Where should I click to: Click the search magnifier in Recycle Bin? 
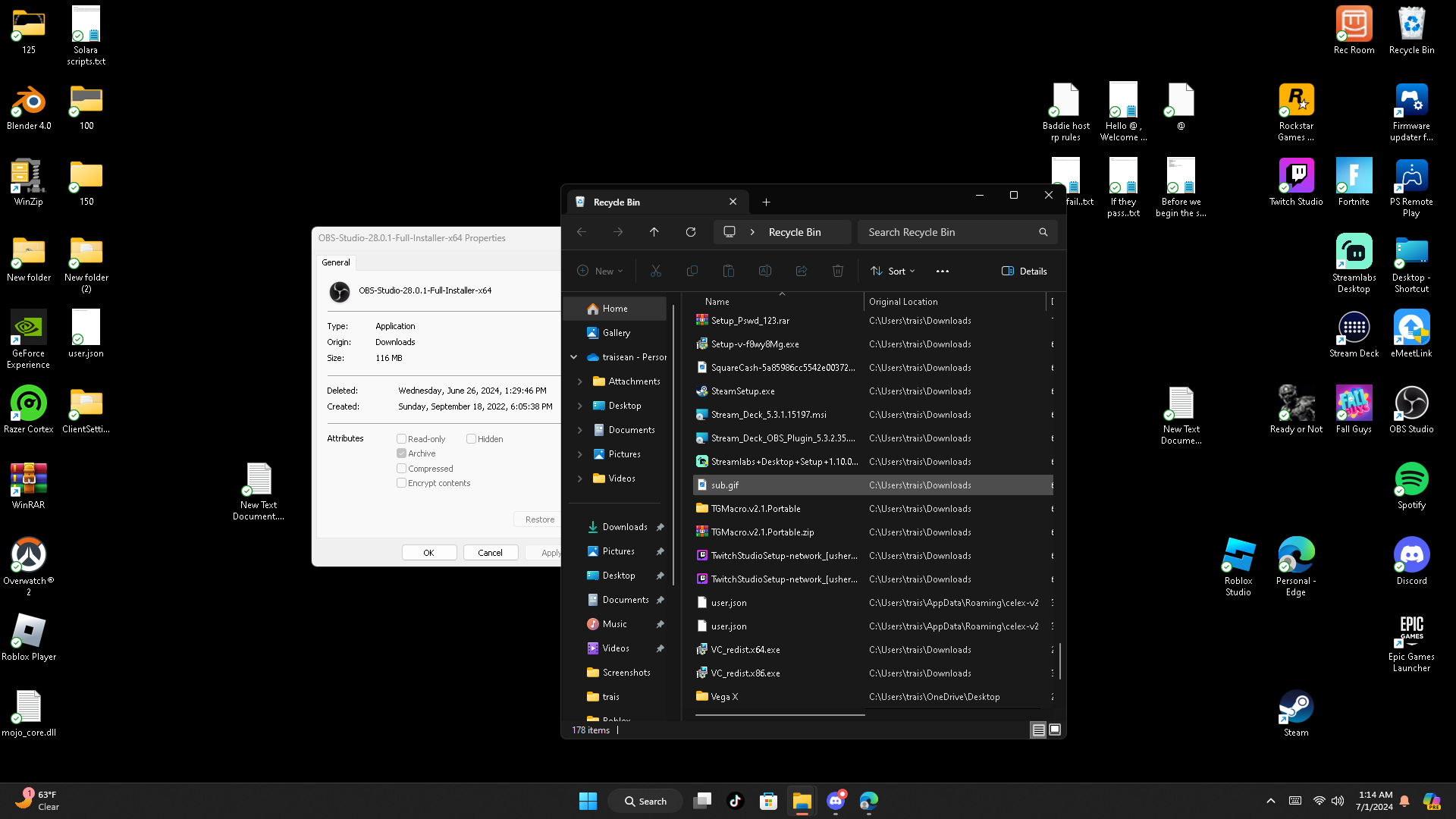[1043, 232]
